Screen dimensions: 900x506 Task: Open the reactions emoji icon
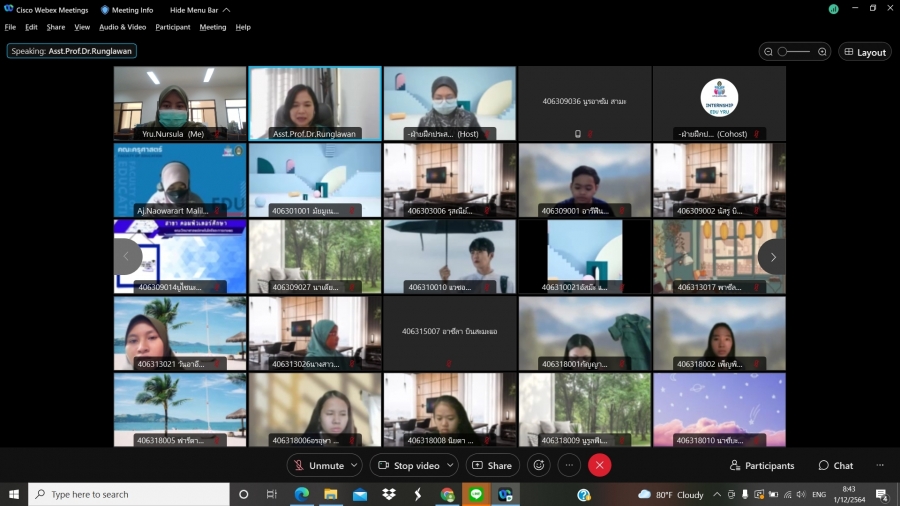coord(539,465)
